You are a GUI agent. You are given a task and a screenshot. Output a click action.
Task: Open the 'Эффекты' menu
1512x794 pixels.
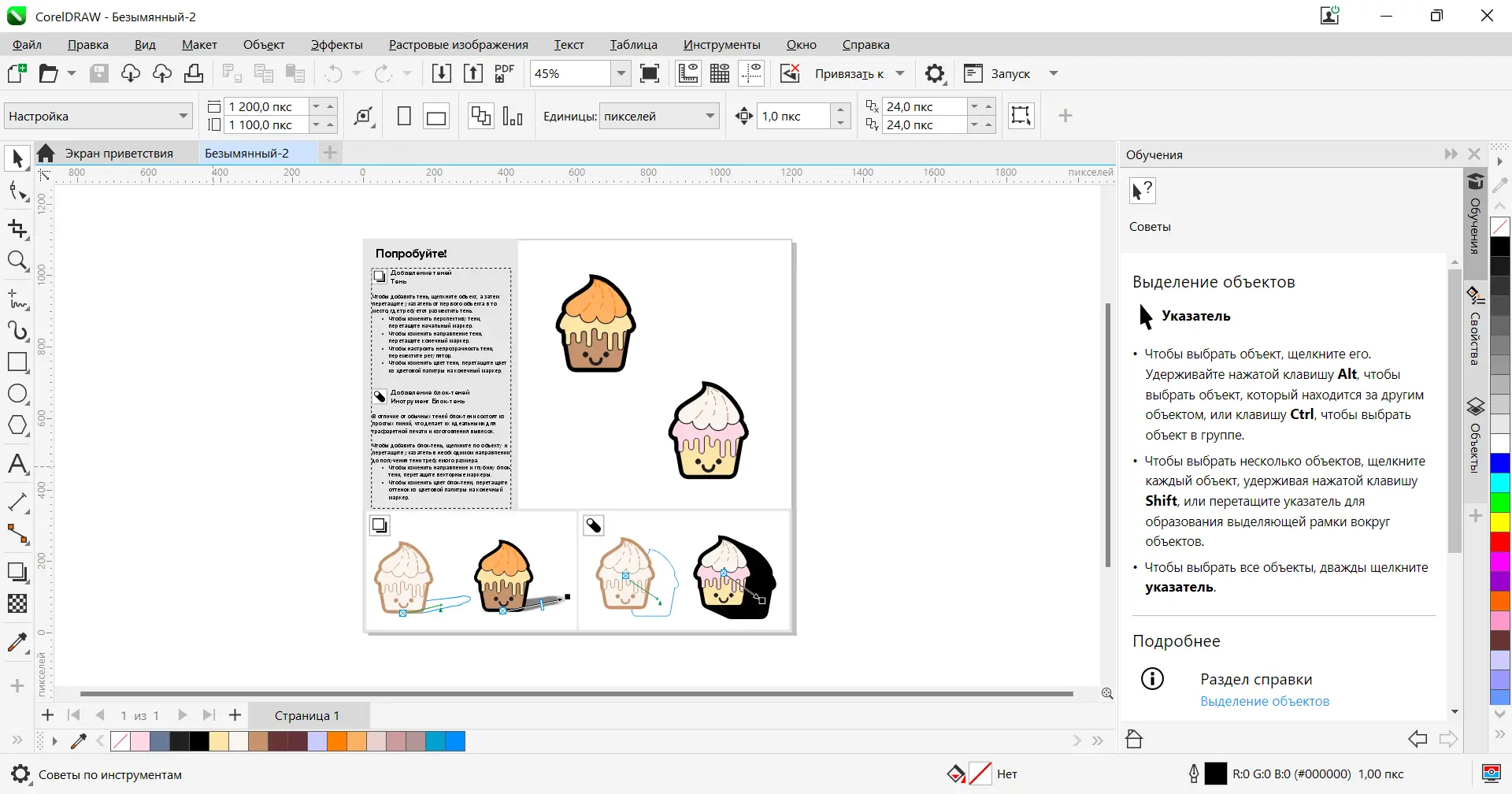336,45
